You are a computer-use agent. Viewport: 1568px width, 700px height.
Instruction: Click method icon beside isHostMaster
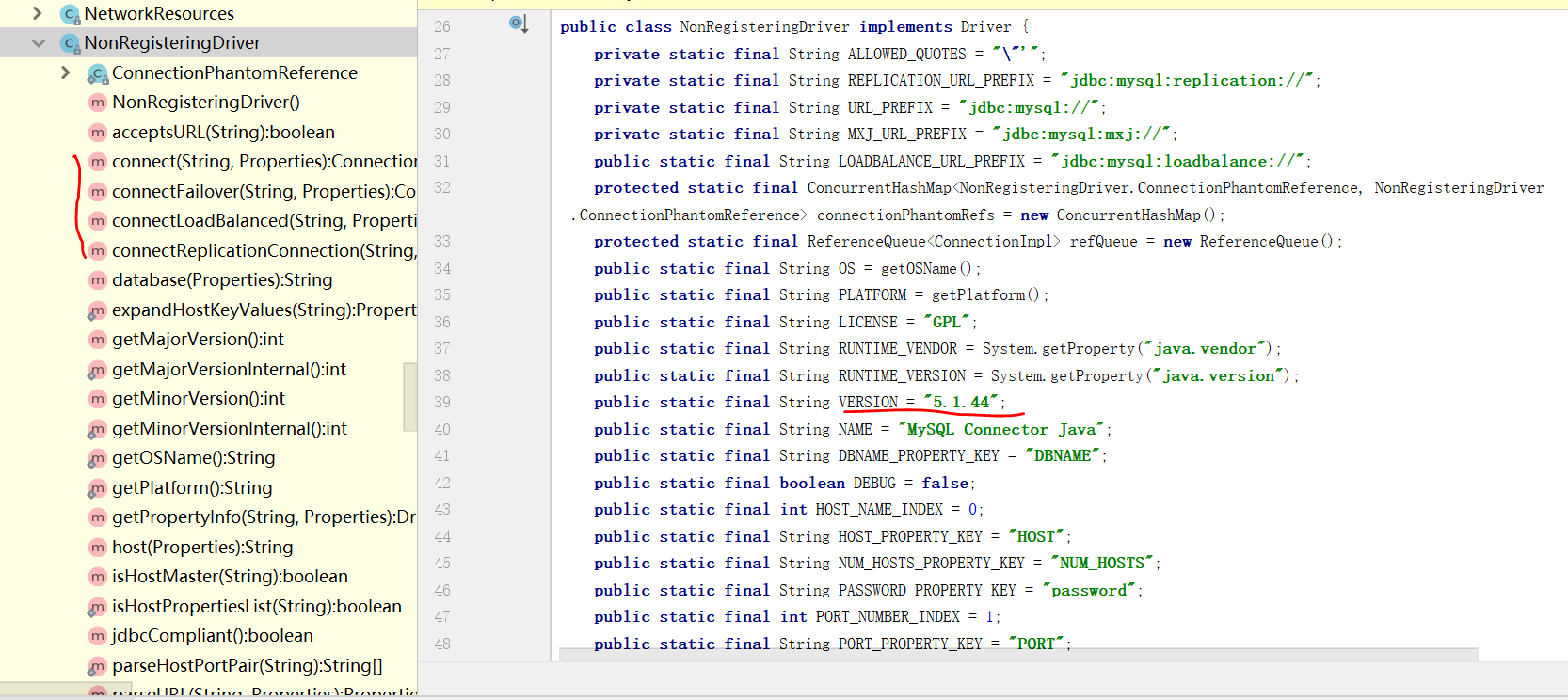(97, 577)
